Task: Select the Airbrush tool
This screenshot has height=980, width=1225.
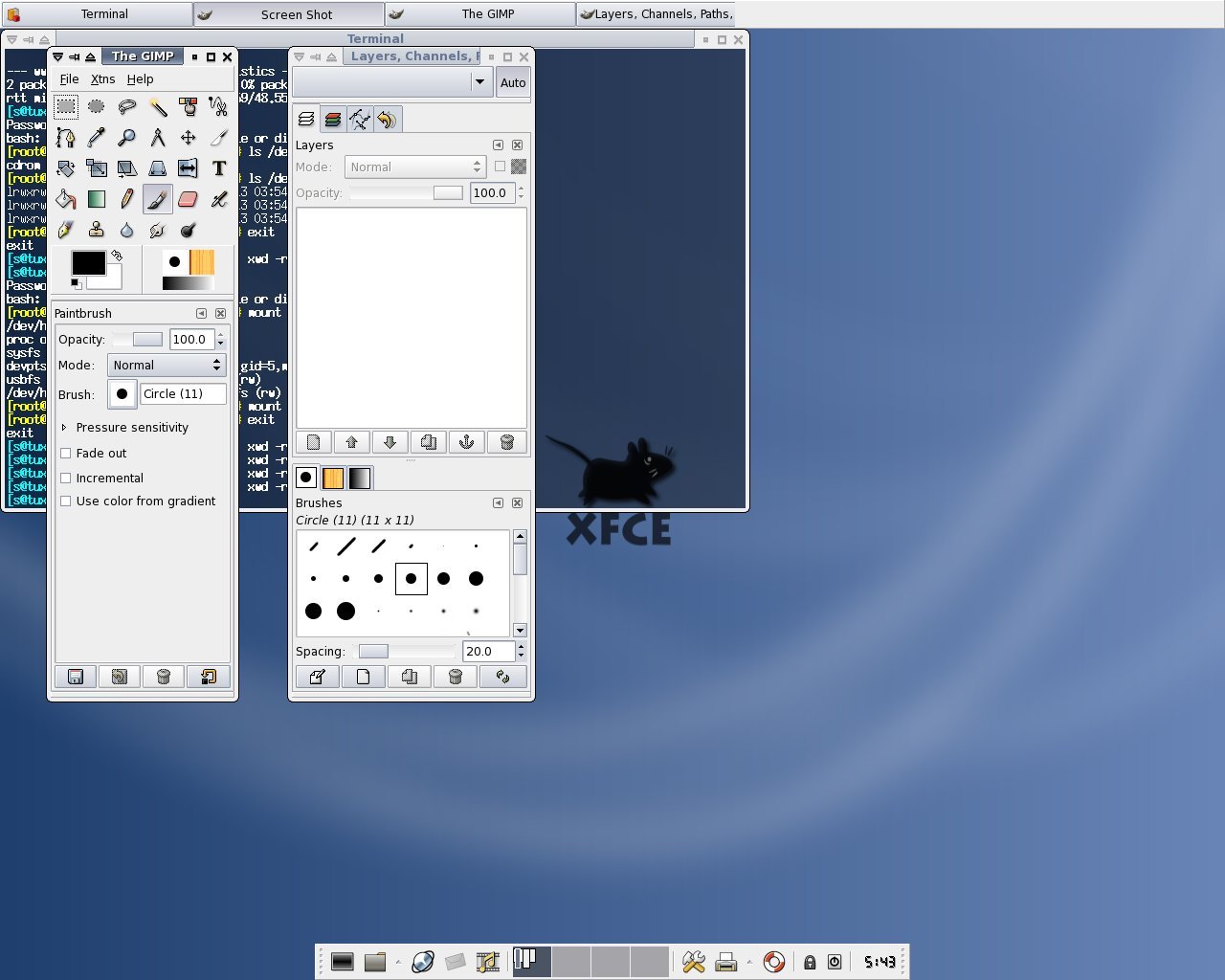Action: pos(219,199)
